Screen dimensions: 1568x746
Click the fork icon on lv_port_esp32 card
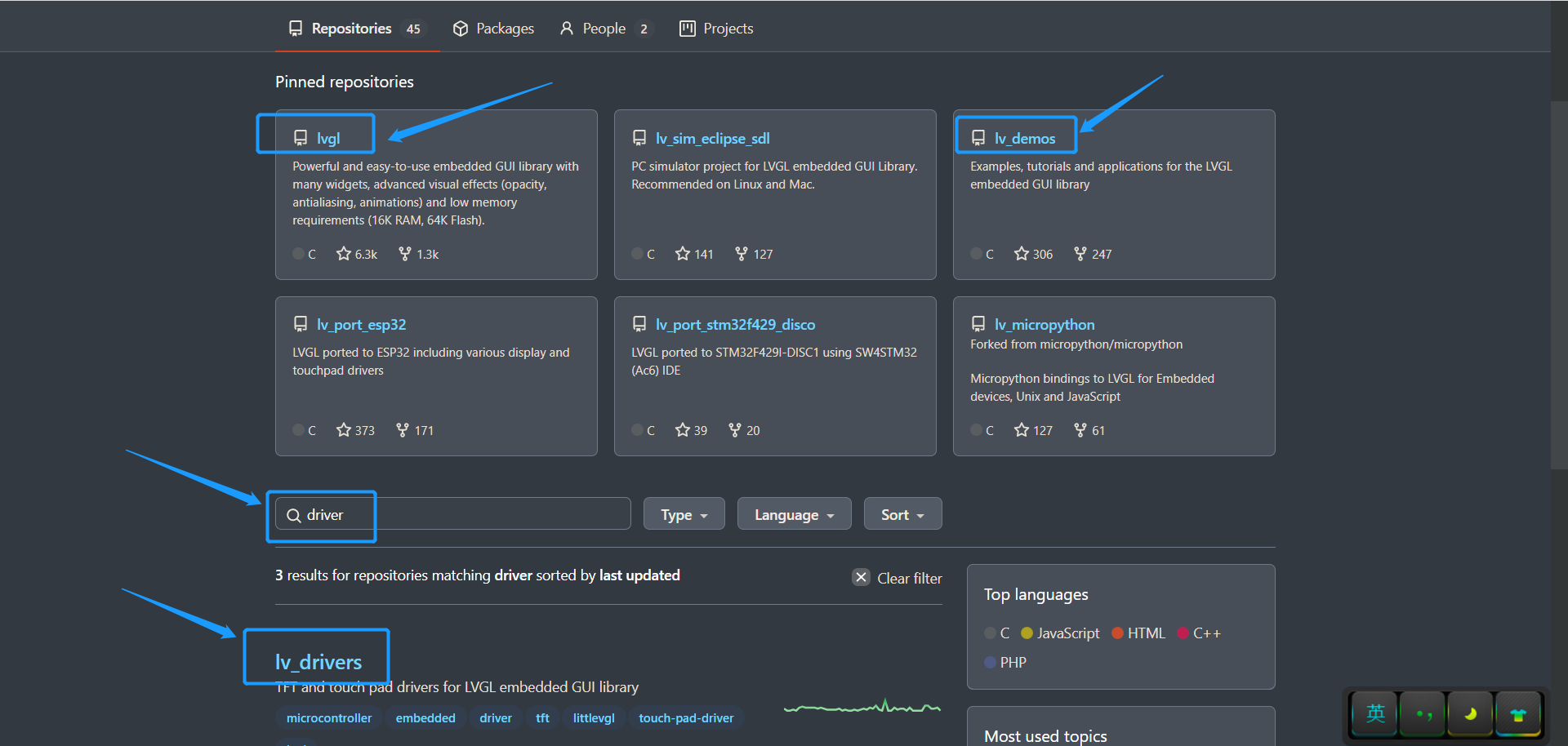[402, 430]
